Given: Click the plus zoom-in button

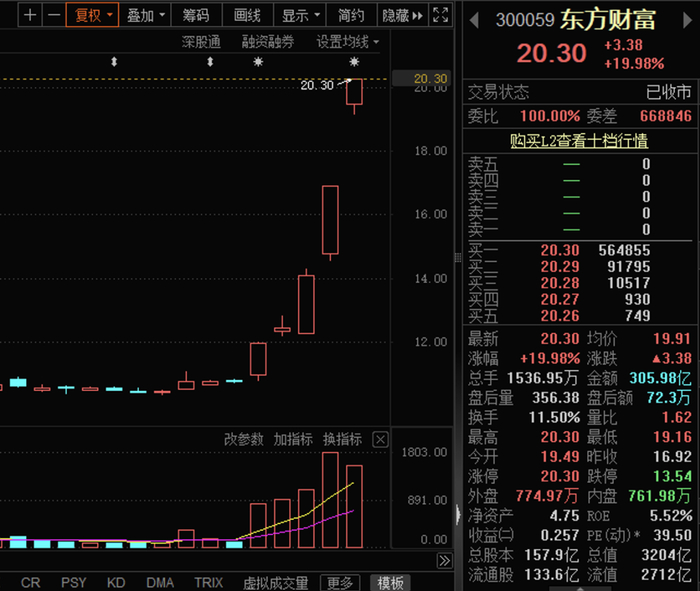Looking at the screenshot, I should (x=30, y=15).
